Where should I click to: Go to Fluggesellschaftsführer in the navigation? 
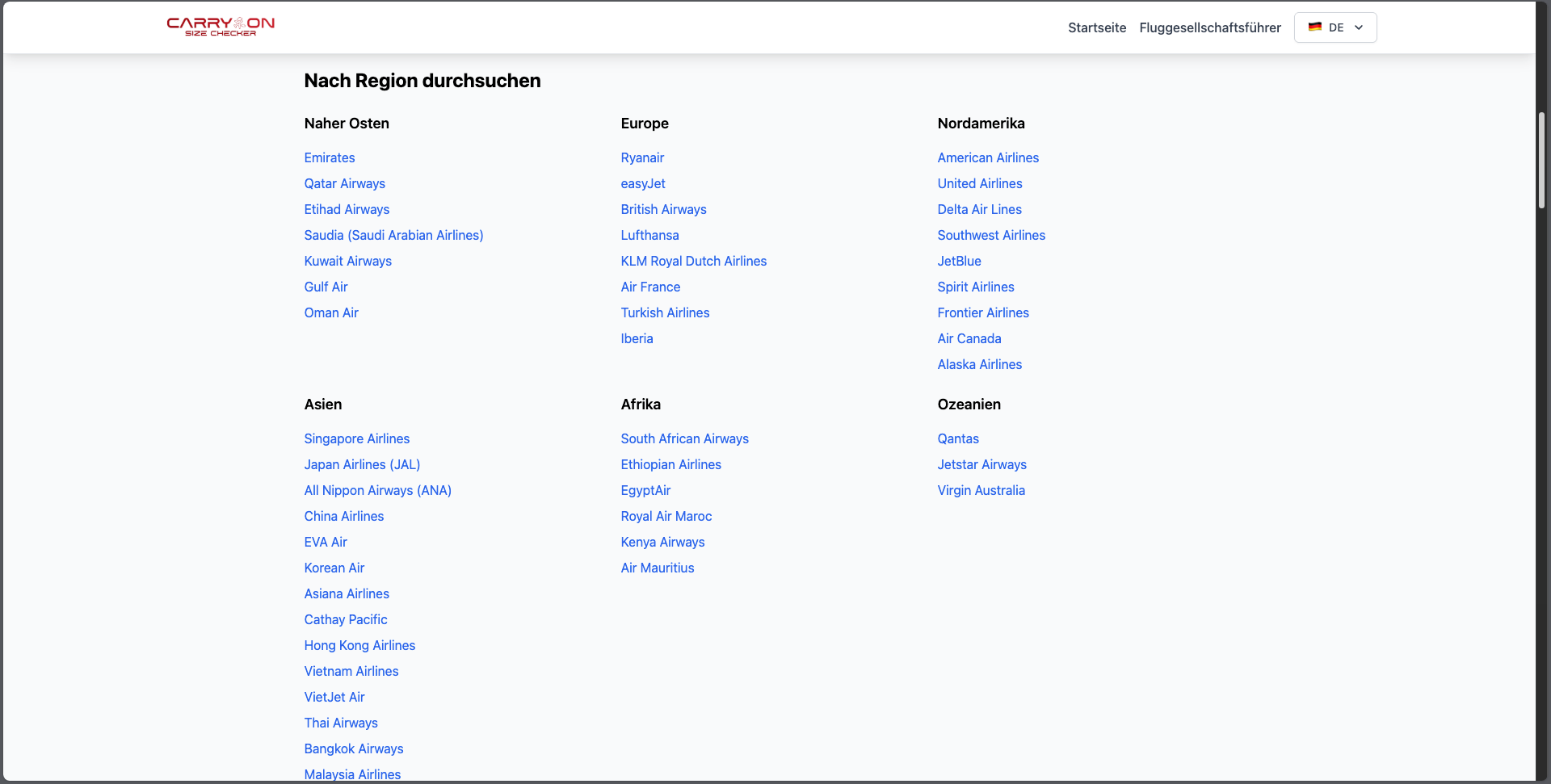click(x=1209, y=27)
